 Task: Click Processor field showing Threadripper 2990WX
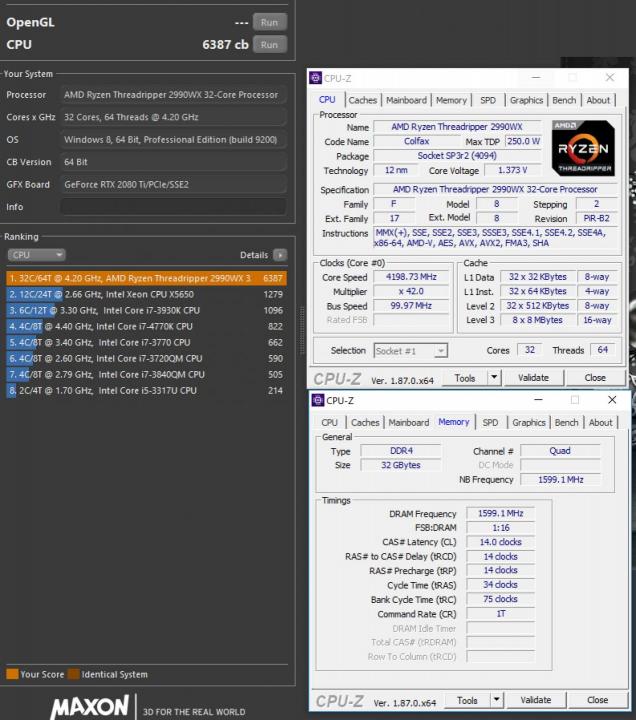tap(173, 95)
